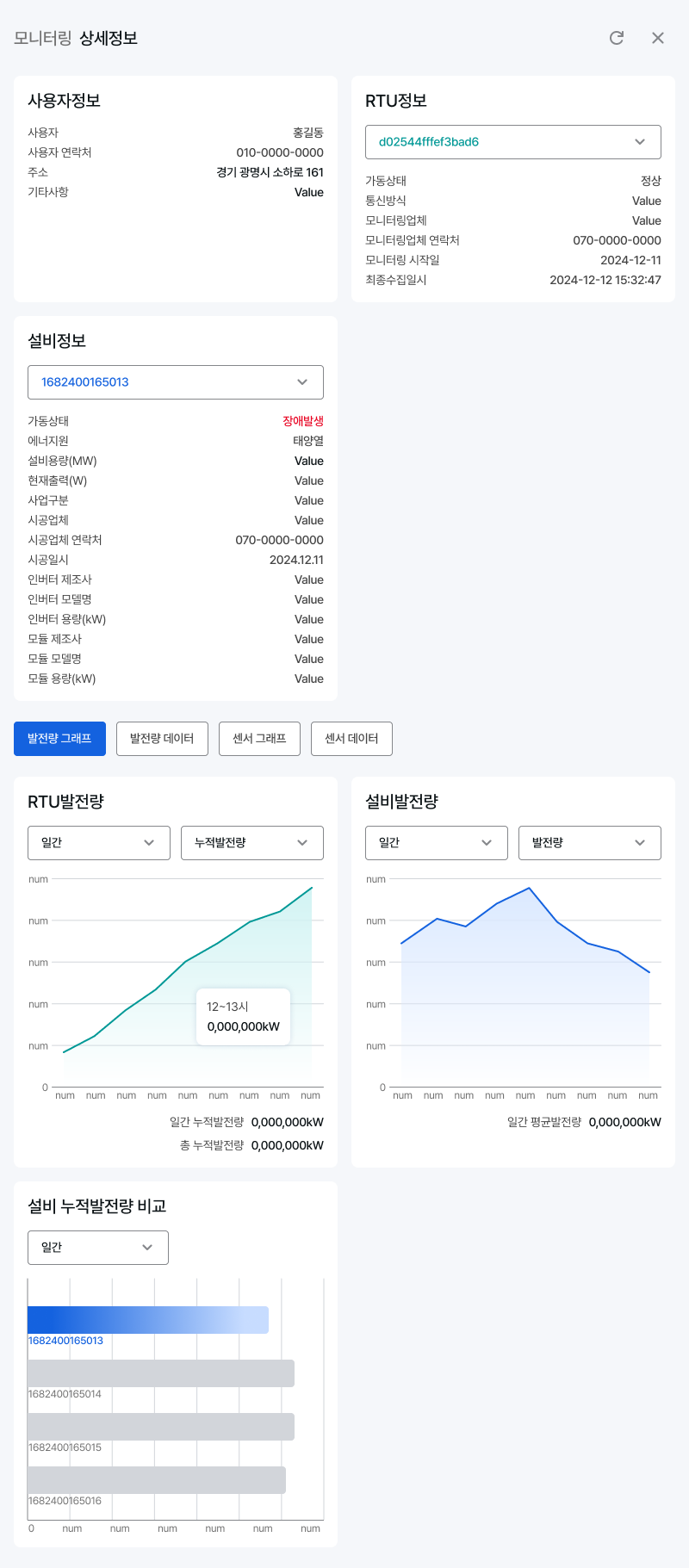Viewport: 689px width, 1568px height.
Task: Click the 총 누적발전량 value
Action: 288,1145
